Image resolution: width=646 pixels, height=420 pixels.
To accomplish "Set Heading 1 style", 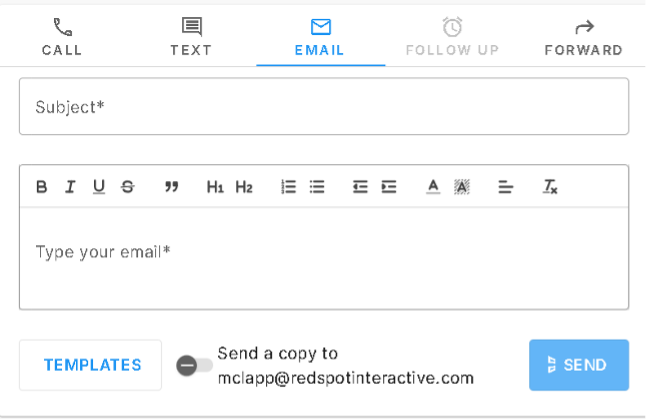I will [x=215, y=187].
